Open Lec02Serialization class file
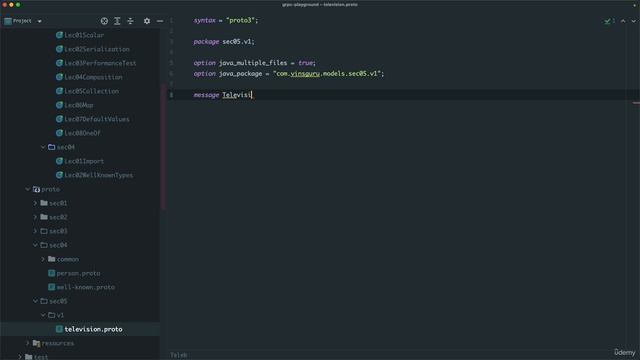The image size is (640, 360). (97, 49)
